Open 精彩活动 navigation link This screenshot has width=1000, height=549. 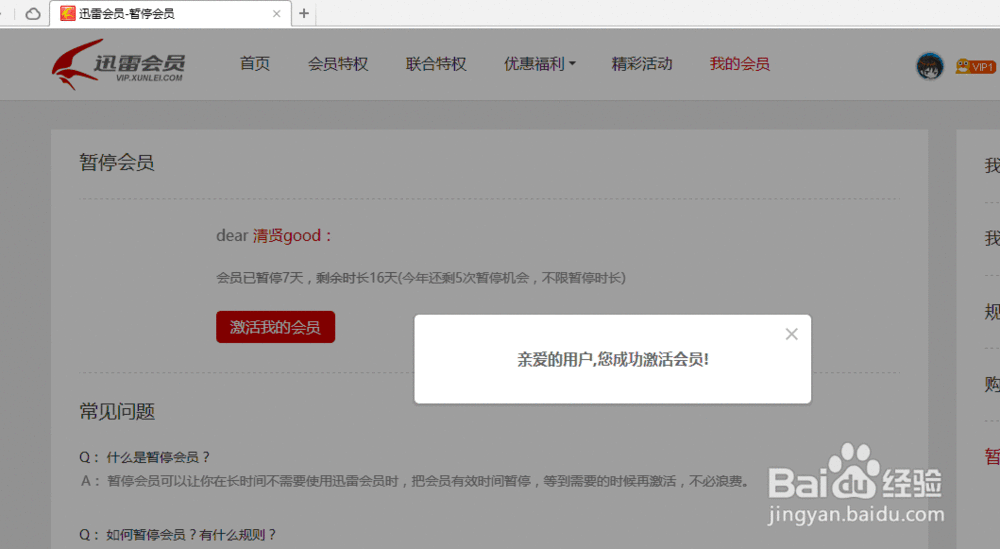click(642, 64)
